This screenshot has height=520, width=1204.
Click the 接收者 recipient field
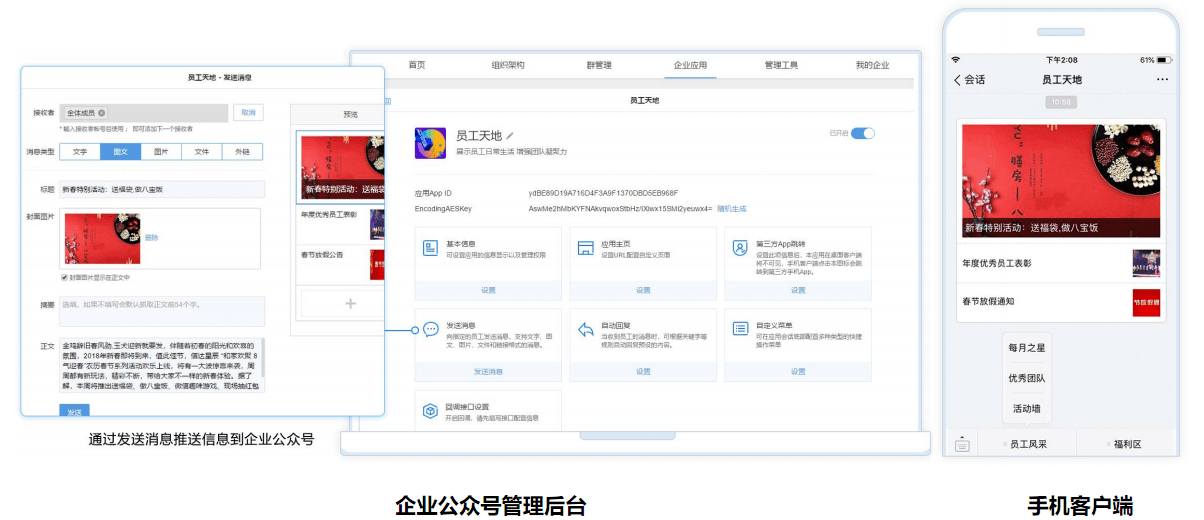[x=145, y=113]
